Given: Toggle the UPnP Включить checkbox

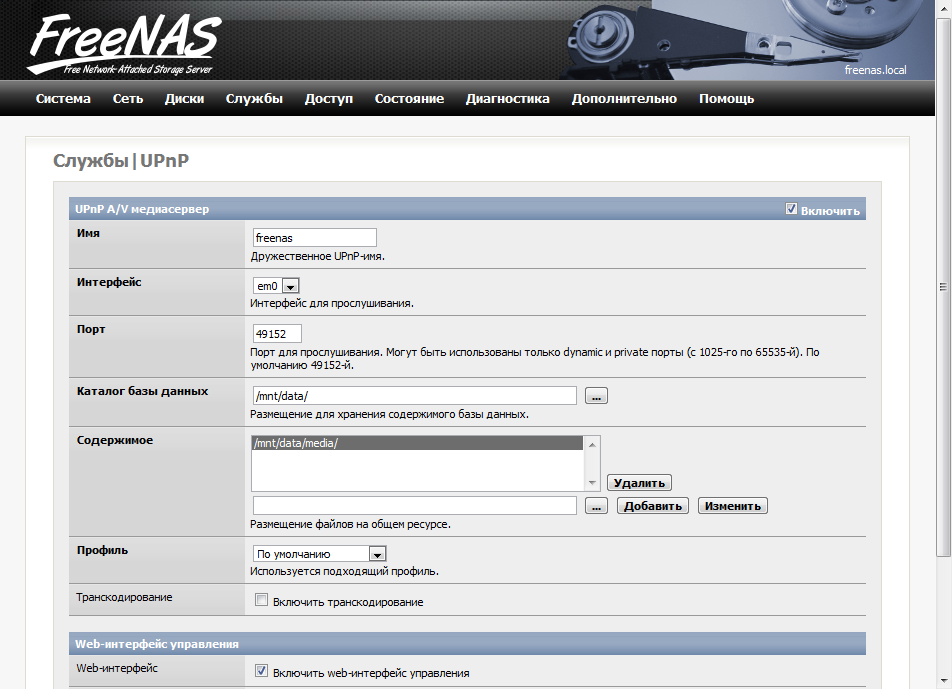Looking at the screenshot, I should click(791, 209).
